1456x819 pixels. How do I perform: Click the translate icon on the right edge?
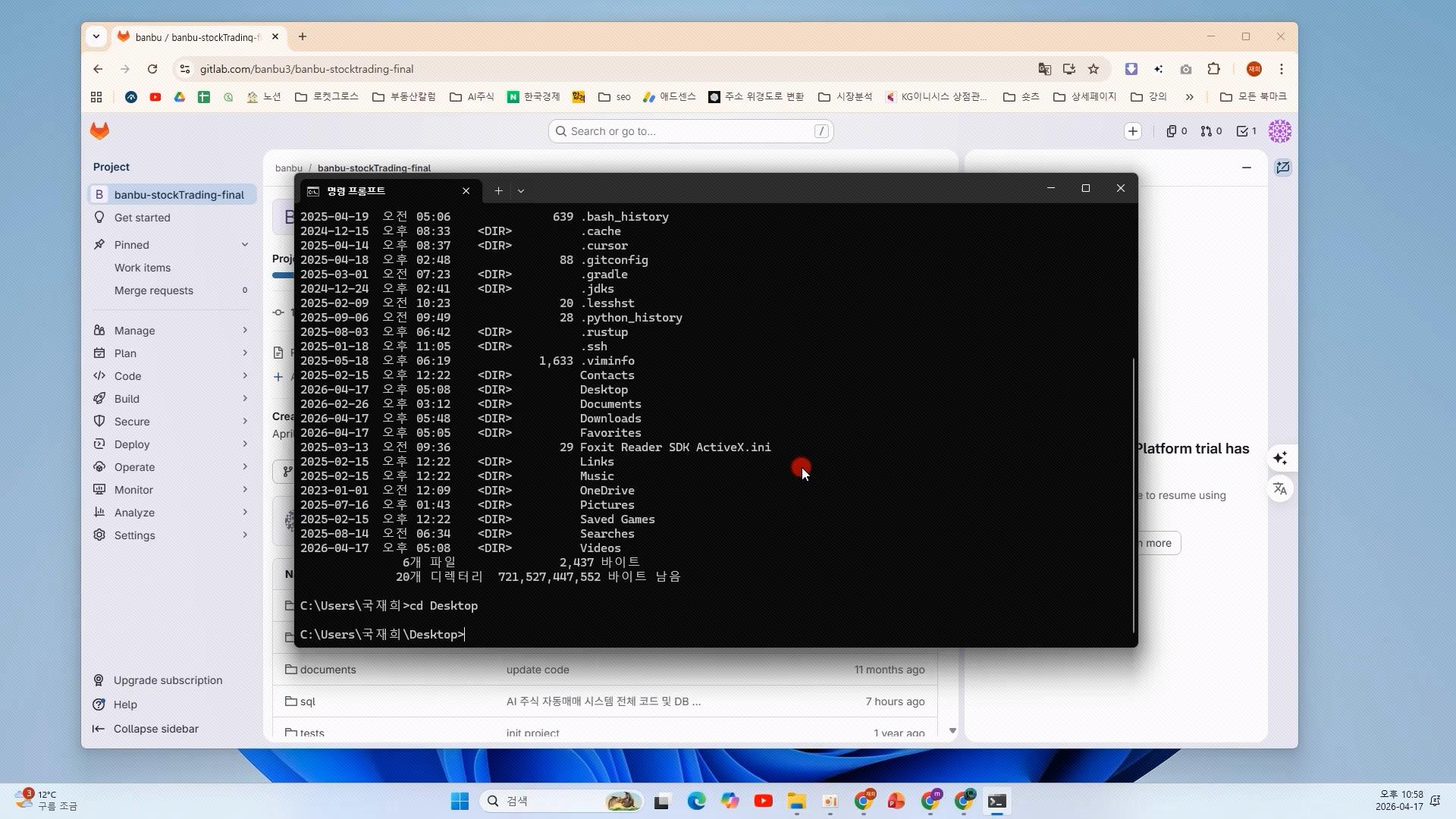[x=1280, y=488]
